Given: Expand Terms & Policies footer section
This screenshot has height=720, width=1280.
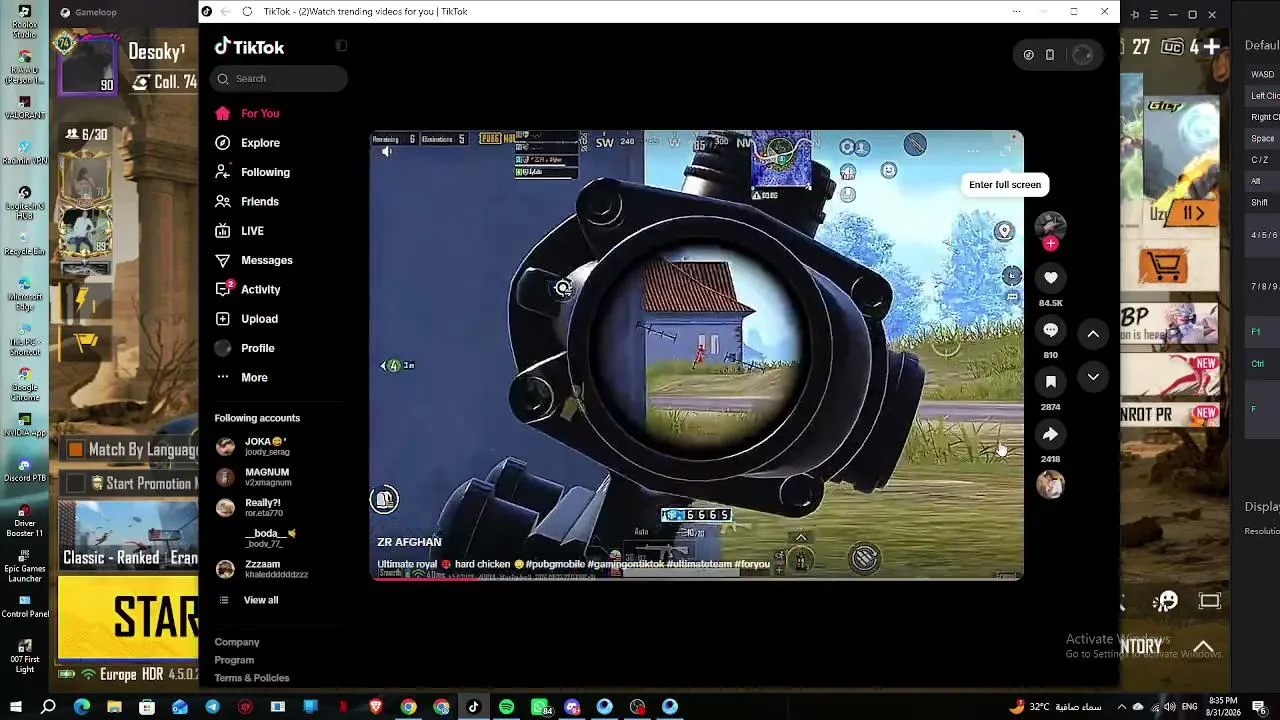Looking at the screenshot, I should (252, 678).
